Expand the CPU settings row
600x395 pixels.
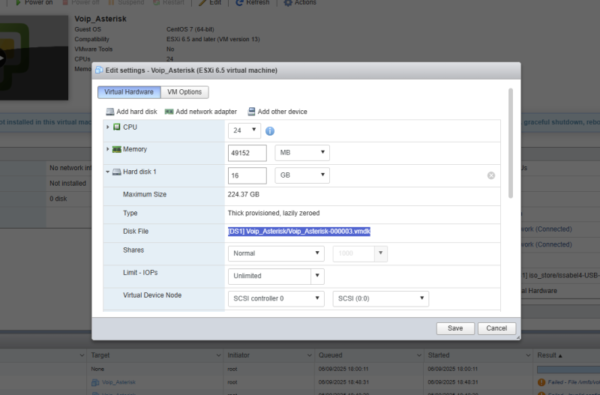(x=108, y=127)
